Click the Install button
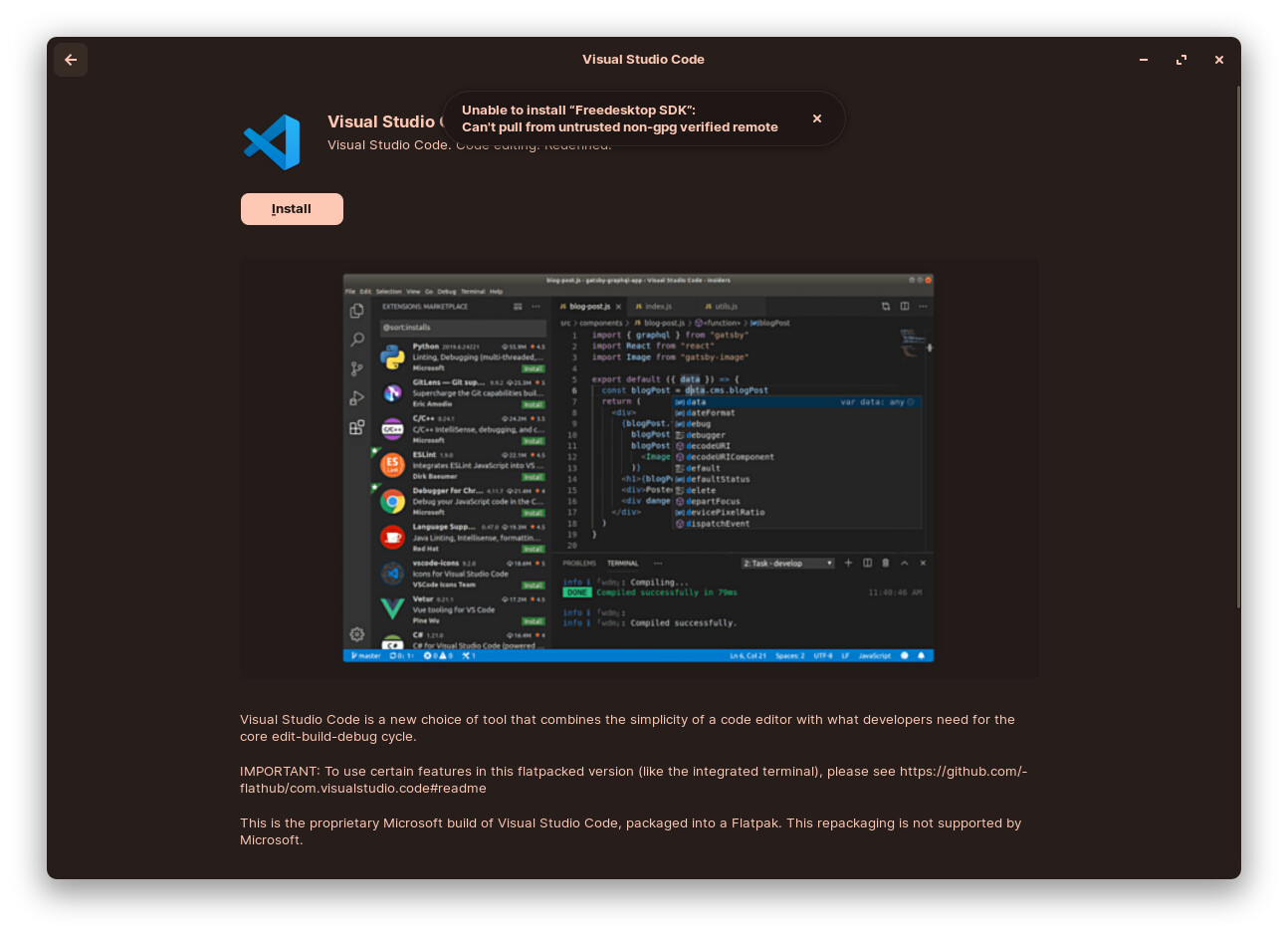 pyautogui.click(x=292, y=209)
